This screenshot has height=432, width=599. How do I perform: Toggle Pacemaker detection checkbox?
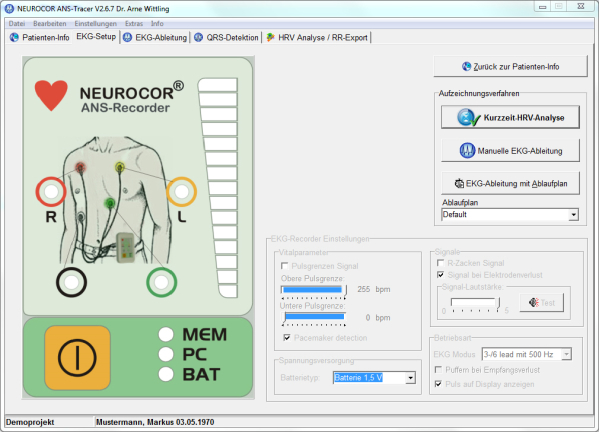pos(287,338)
